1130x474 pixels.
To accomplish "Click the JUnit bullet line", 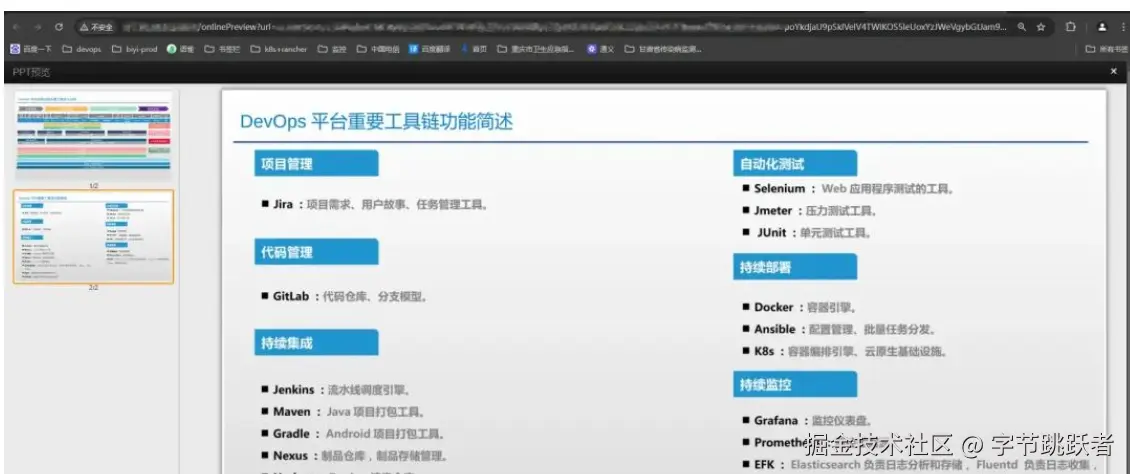I will 808,233.
